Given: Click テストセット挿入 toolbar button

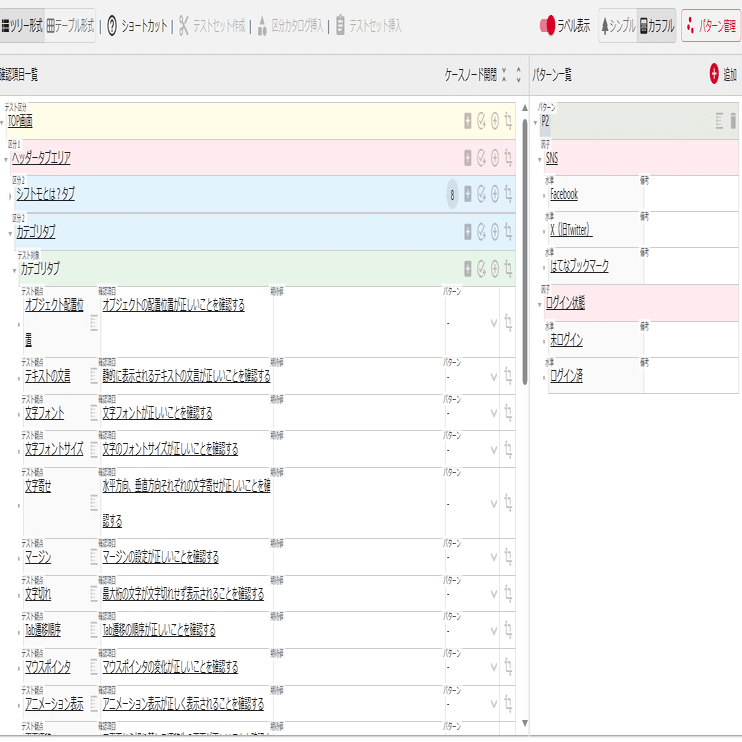Looking at the screenshot, I should coord(368,26).
